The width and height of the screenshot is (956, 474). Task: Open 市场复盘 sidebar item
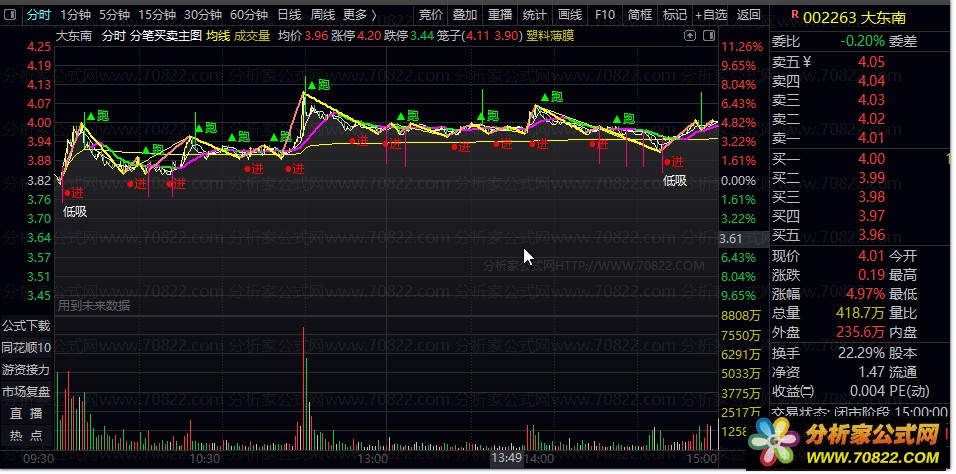click(26, 392)
